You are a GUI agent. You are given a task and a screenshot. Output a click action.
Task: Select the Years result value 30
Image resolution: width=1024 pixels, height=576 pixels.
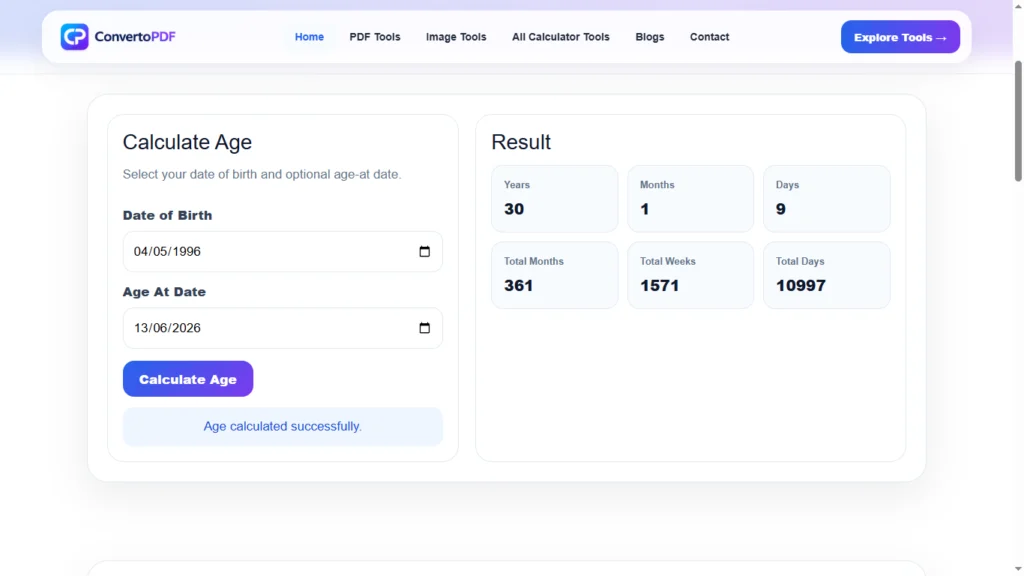coord(514,209)
